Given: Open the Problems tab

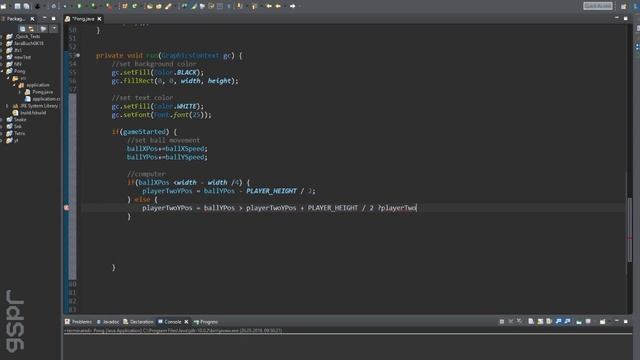Looking at the screenshot, I should 79,322.
